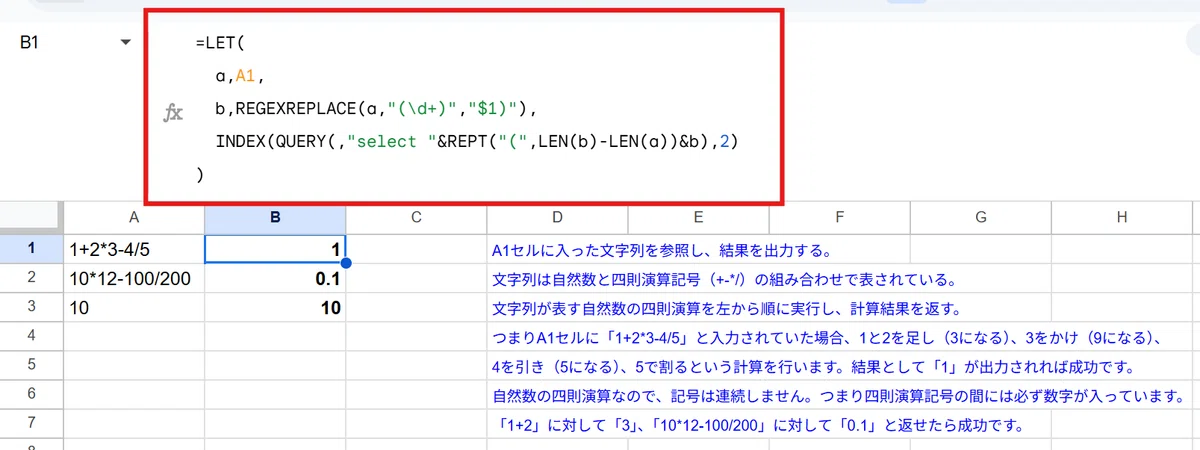Select column G header
This screenshot has width=1200, height=450.
coord(980,217)
